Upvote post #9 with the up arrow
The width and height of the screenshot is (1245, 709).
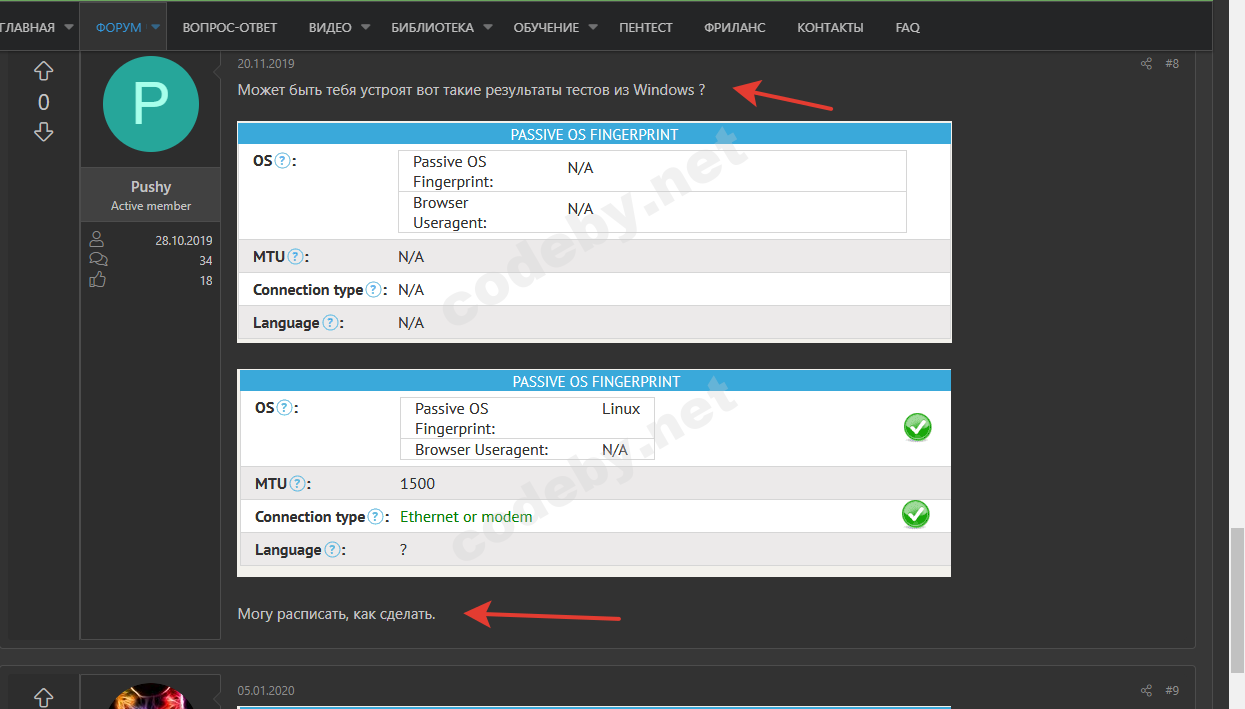43,697
